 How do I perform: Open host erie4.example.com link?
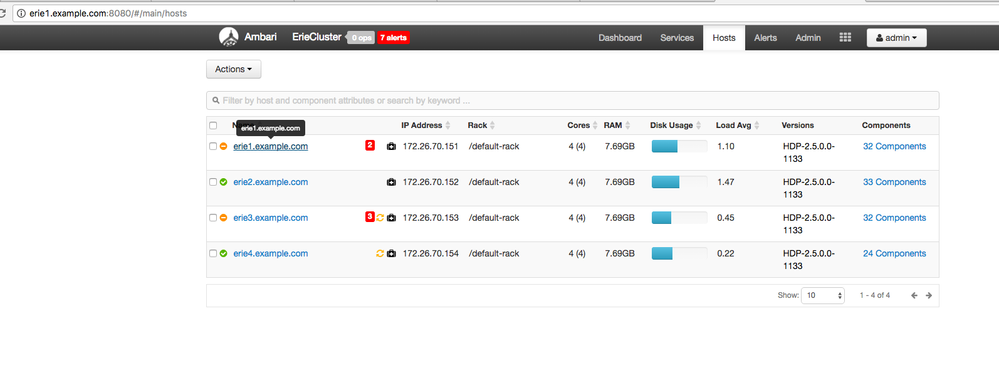(271, 253)
